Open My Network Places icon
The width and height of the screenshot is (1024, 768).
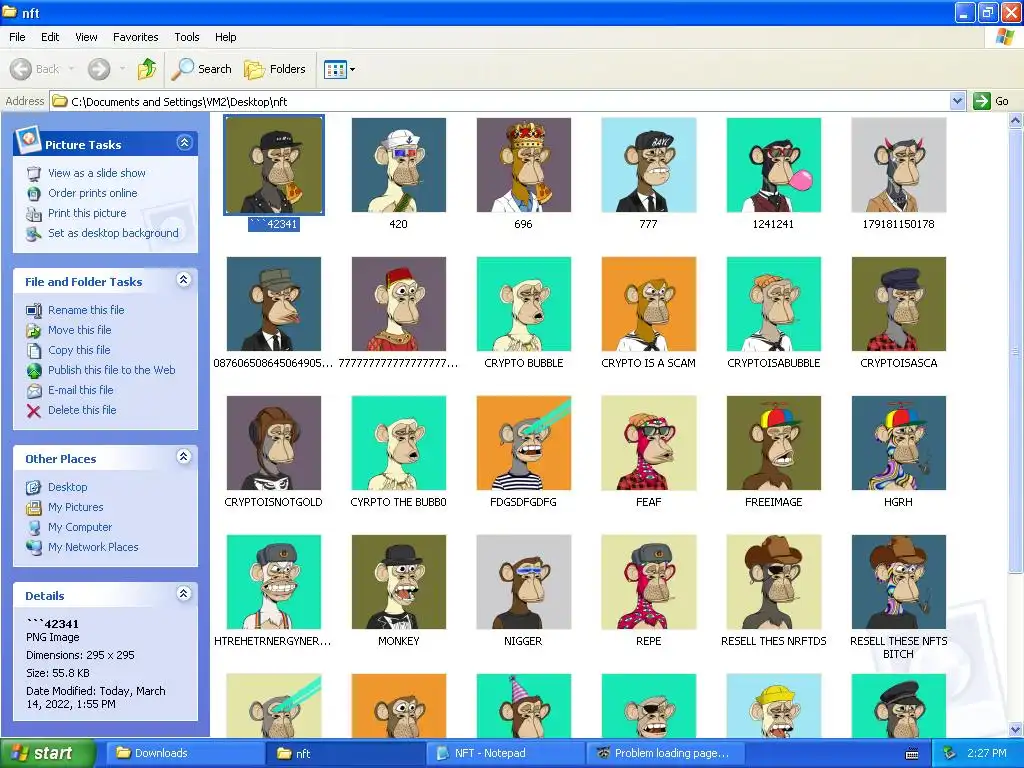pos(34,547)
